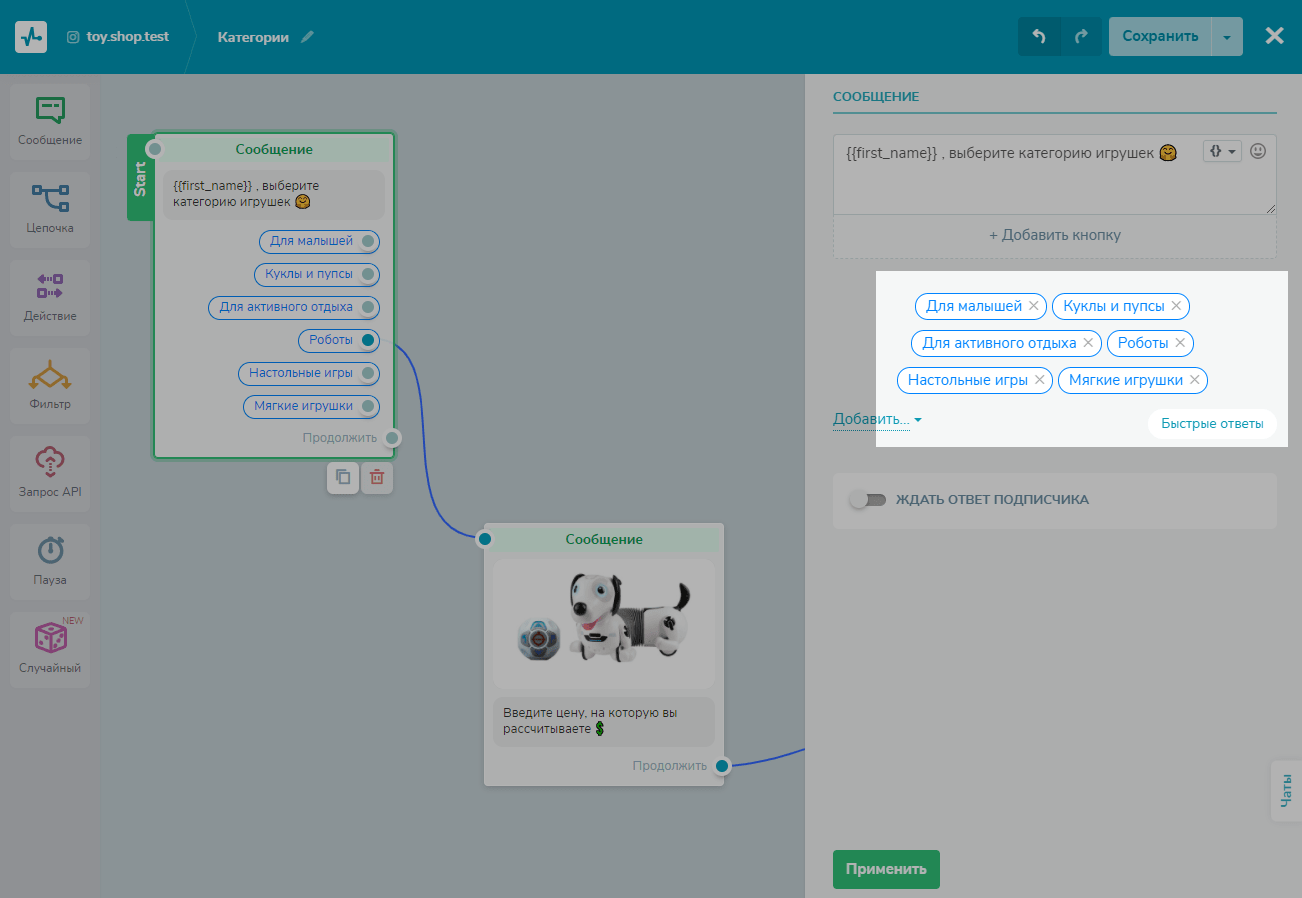
Task: Choose the Action (Действие) block icon
Action: [x=50, y=287]
